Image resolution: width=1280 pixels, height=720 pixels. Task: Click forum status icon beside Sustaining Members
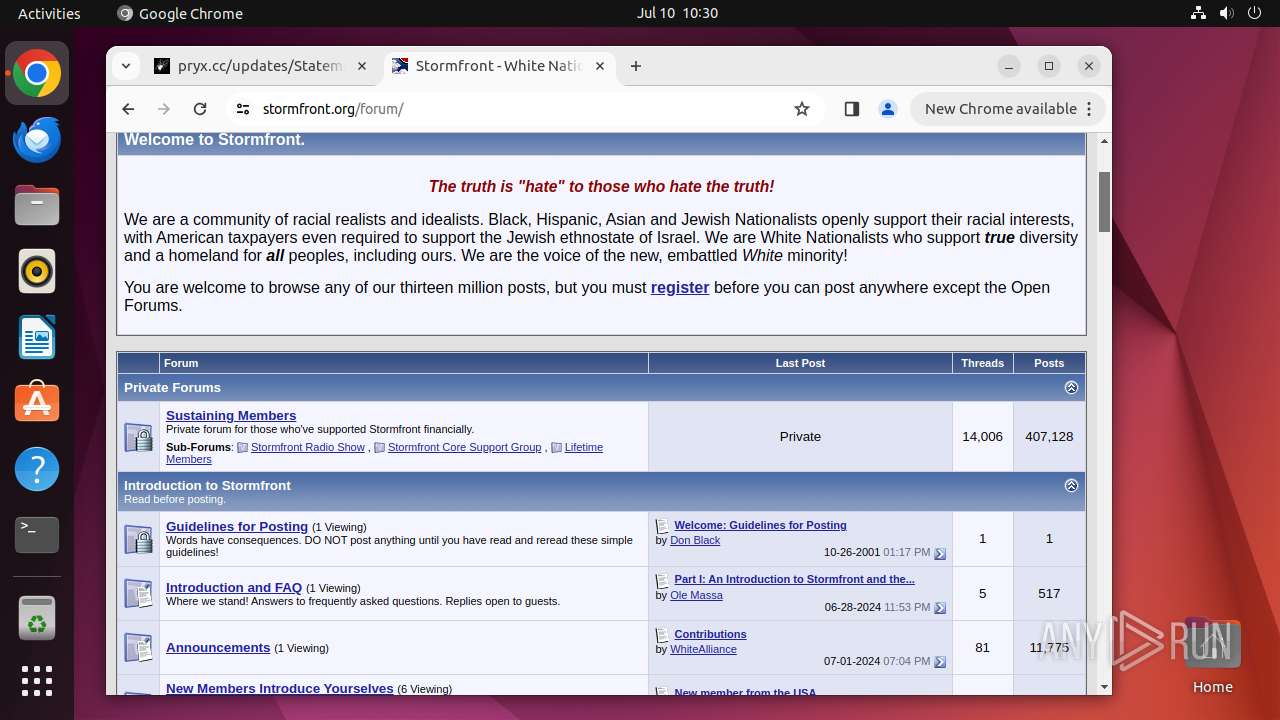pos(138,437)
